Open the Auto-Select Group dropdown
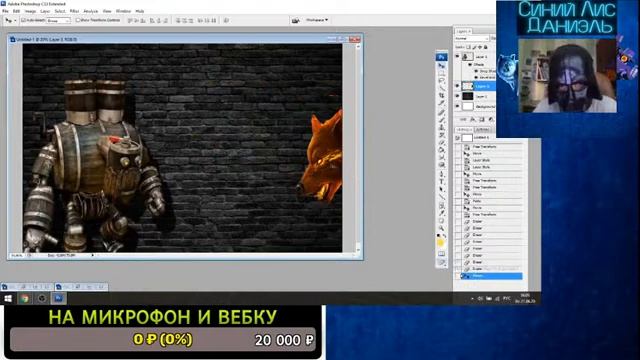640x360 pixels. [58, 20]
